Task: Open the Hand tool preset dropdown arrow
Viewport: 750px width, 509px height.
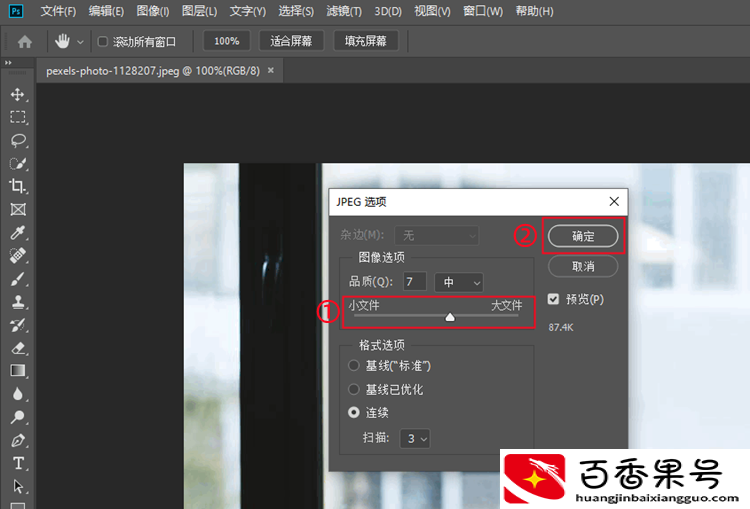Action: point(80,42)
